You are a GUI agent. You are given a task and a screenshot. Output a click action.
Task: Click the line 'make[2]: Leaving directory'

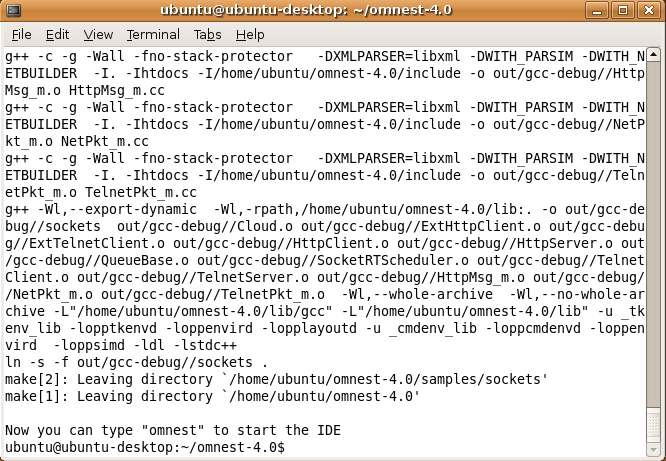tap(277, 379)
